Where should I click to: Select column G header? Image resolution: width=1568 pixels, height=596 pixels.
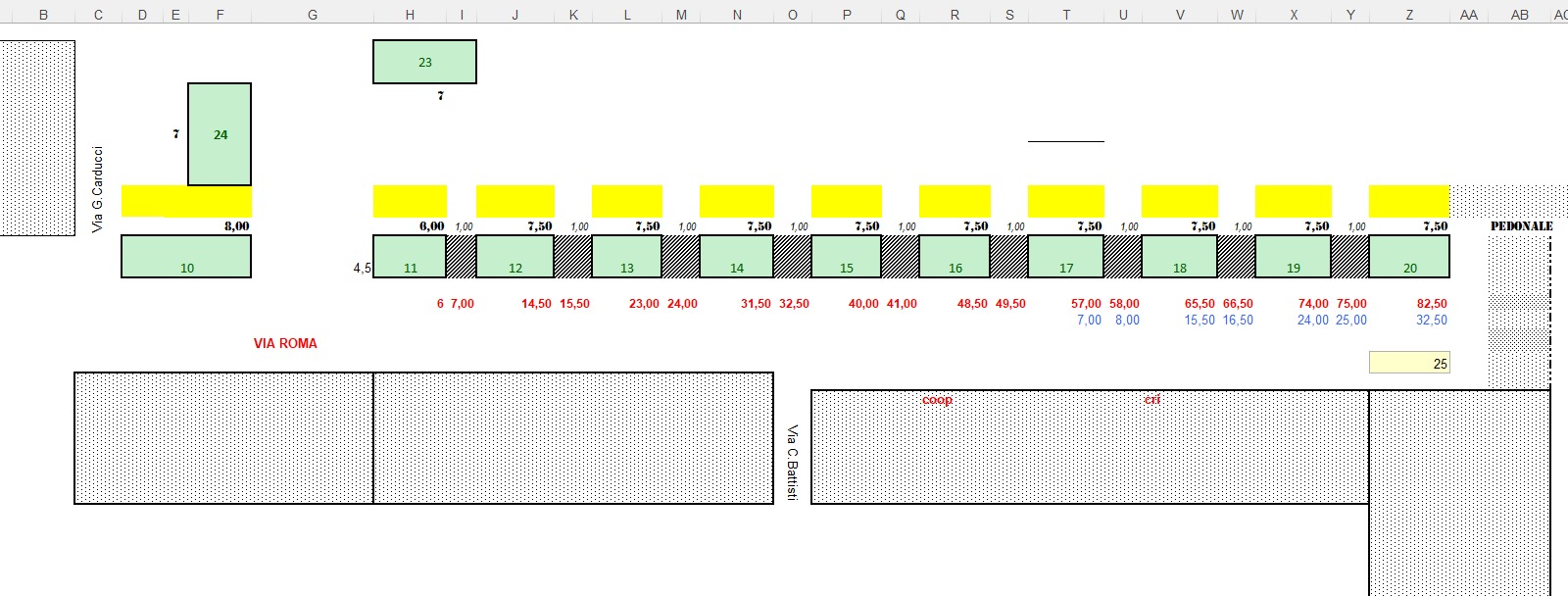313,15
